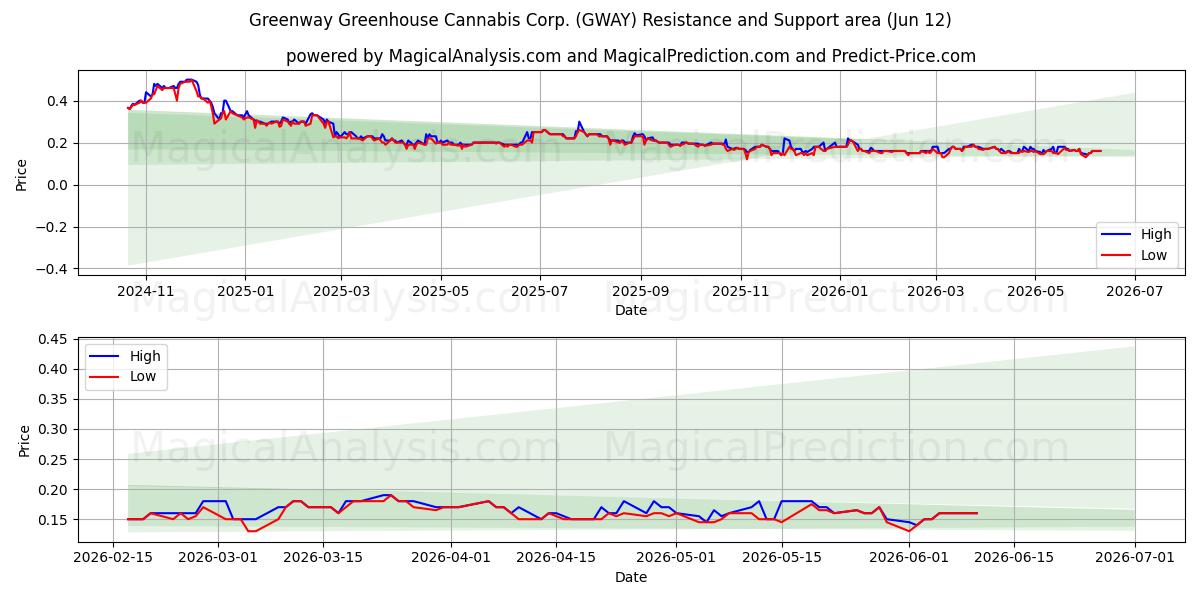Click the −0.4 tick on upper price axis
This screenshot has height=600, width=1200.
pos(51,269)
